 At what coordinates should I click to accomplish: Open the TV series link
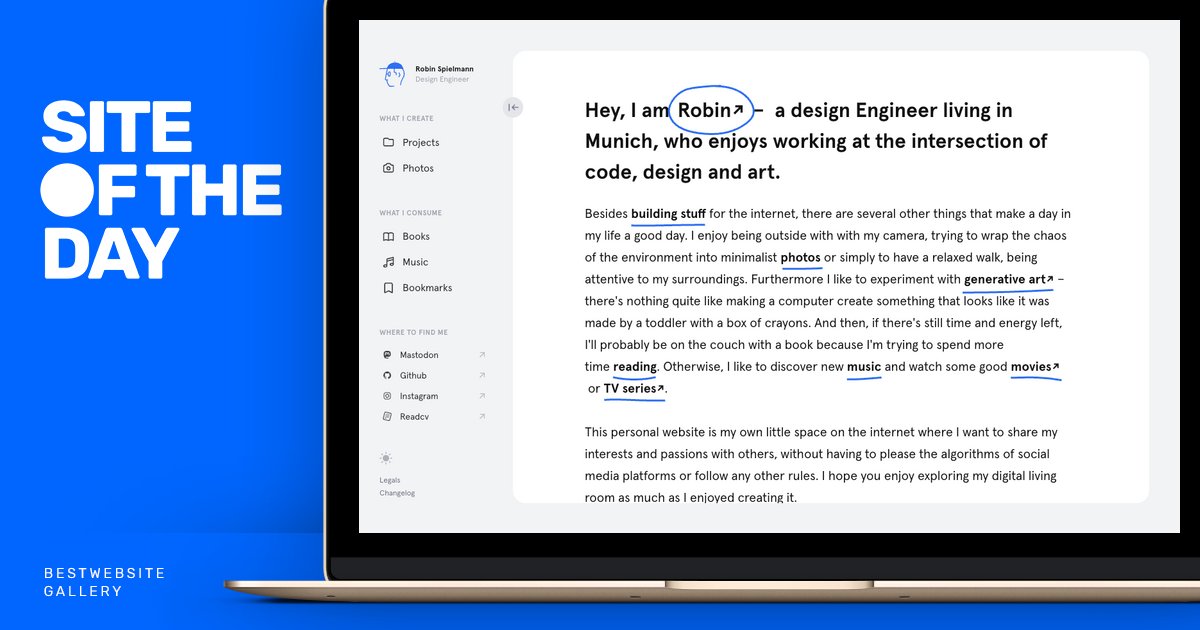tap(630, 388)
